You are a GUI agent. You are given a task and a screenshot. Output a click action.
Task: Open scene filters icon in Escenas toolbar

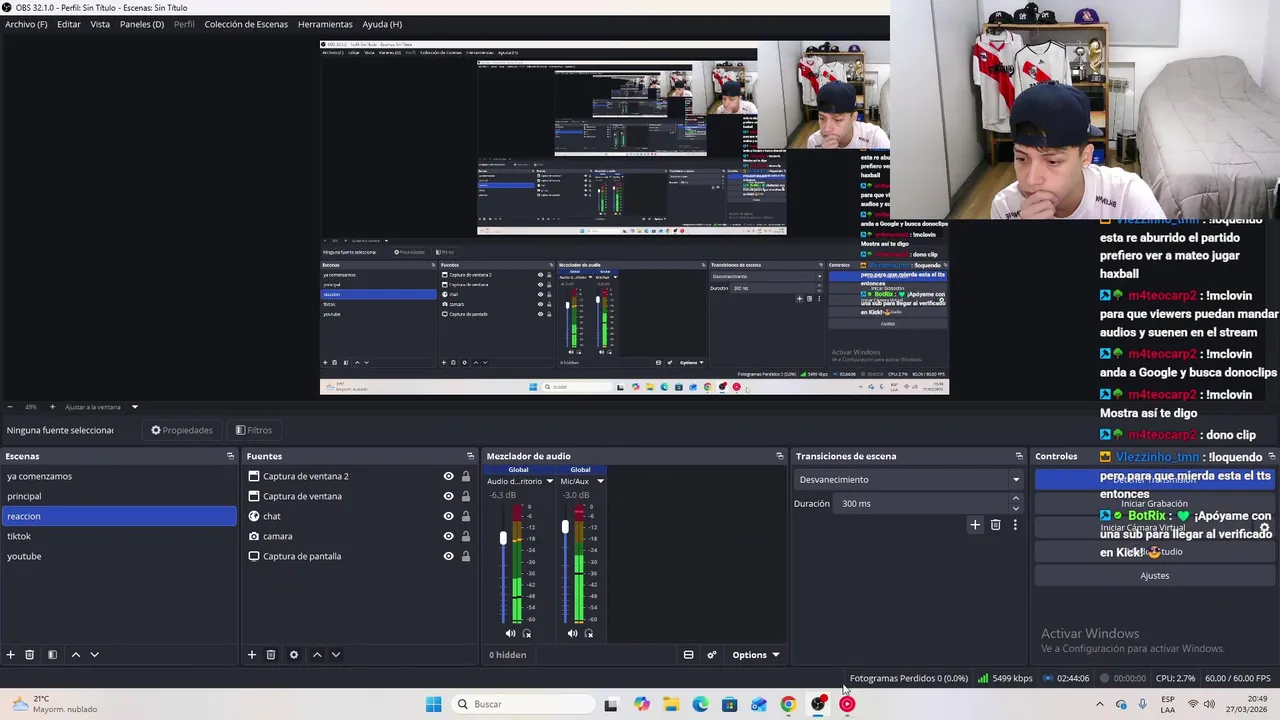pos(52,655)
